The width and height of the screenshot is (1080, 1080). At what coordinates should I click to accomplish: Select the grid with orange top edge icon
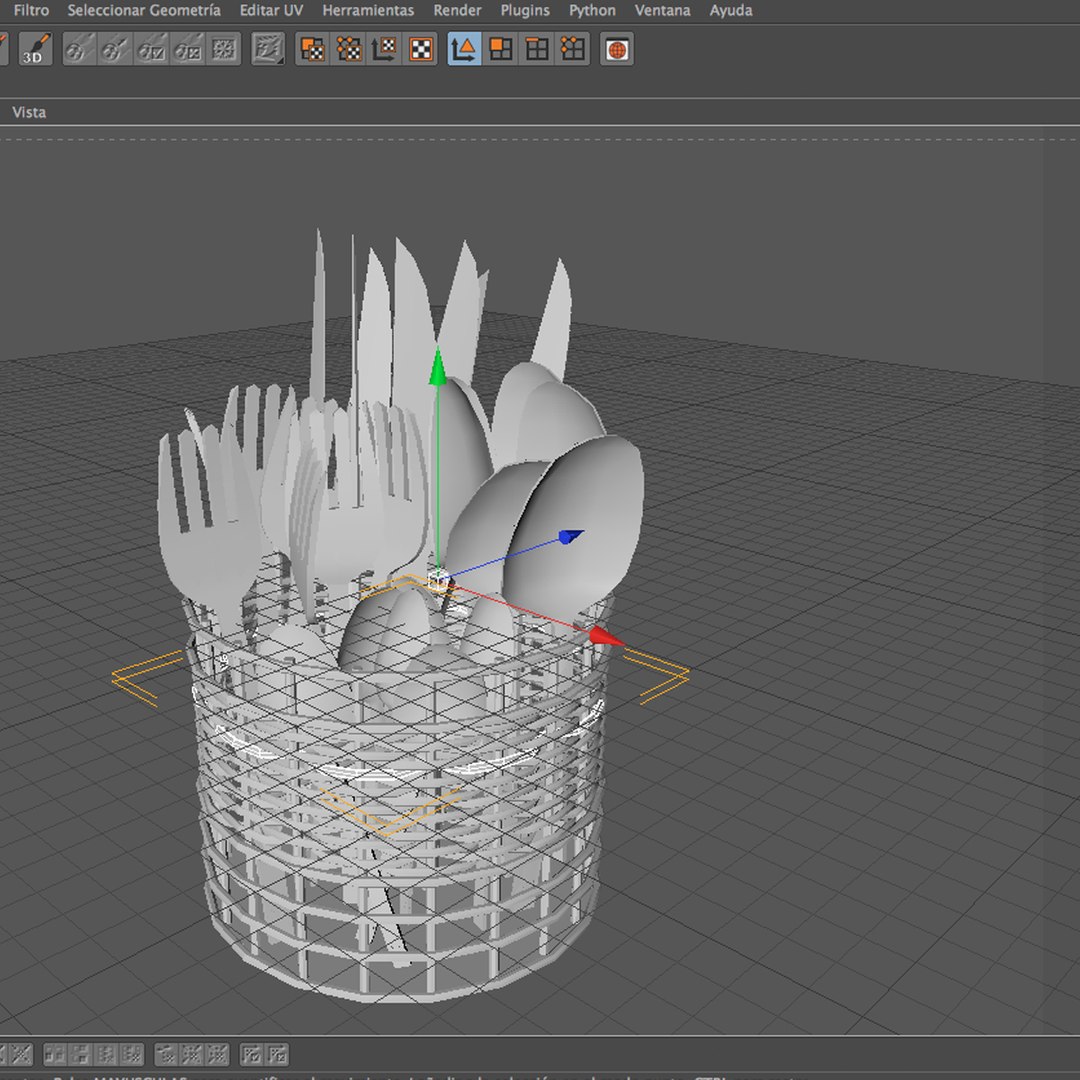tap(537, 49)
